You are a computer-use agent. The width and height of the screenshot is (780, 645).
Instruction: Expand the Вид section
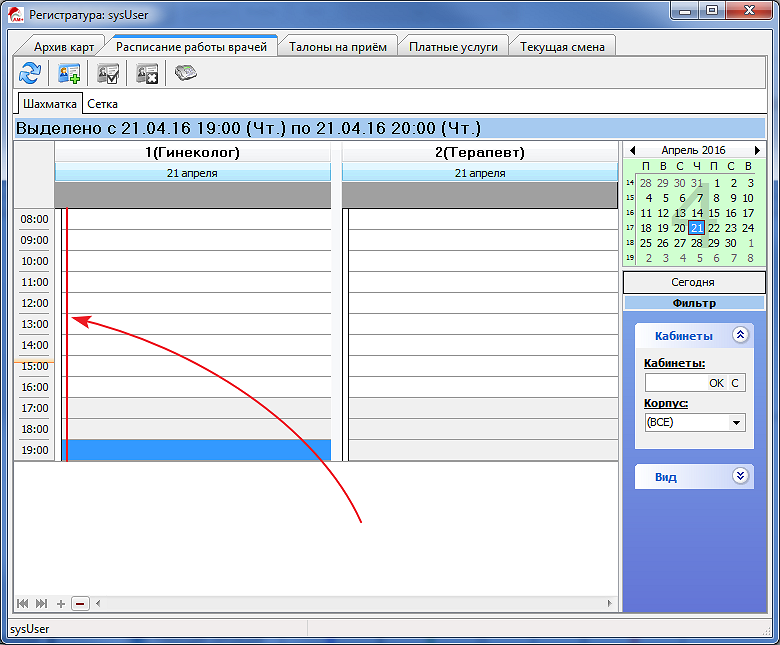pyautogui.click(x=740, y=476)
